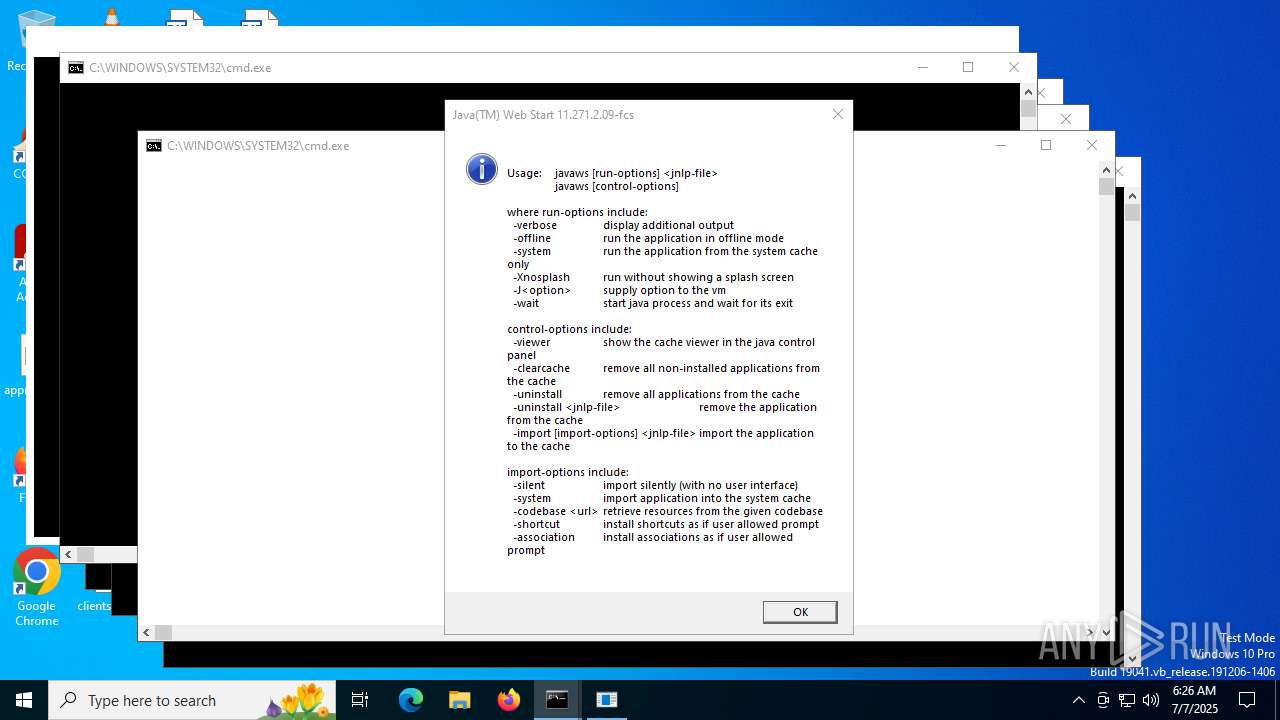This screenshot has height=720, width=1280.
Task: Open the clock showing 6:26 AM
Action: click(x=1194, y=700)
